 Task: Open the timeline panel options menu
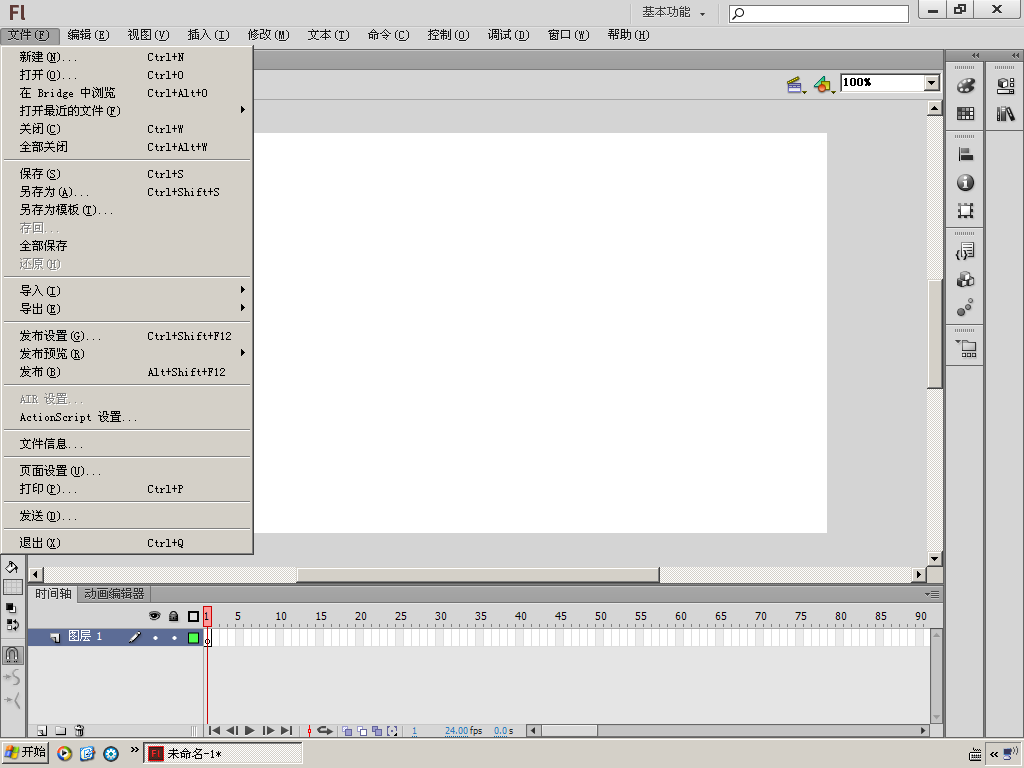click(932, 594)
